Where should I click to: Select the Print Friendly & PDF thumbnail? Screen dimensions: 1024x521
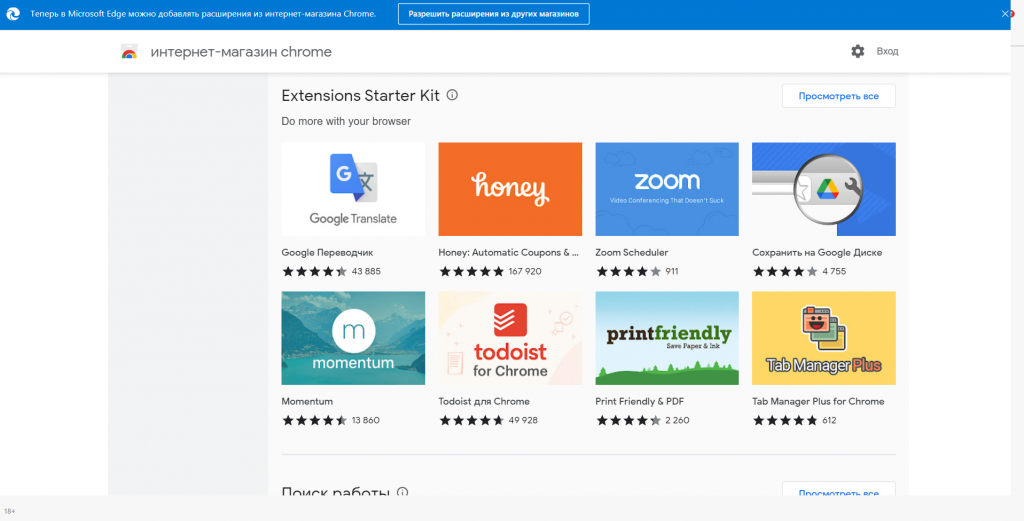coord(667,337)
